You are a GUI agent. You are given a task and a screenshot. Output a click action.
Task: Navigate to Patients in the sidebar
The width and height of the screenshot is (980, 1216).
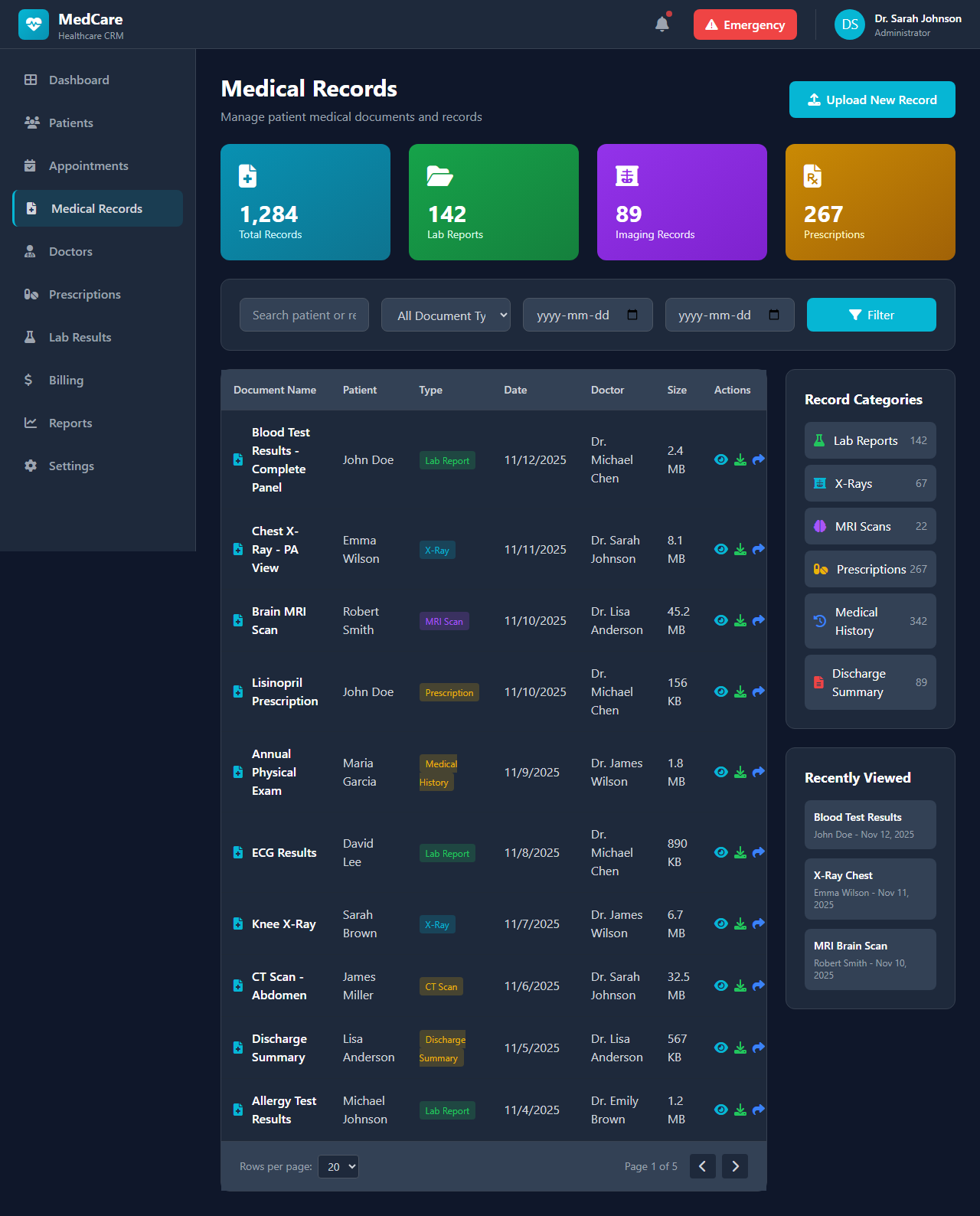70,123
